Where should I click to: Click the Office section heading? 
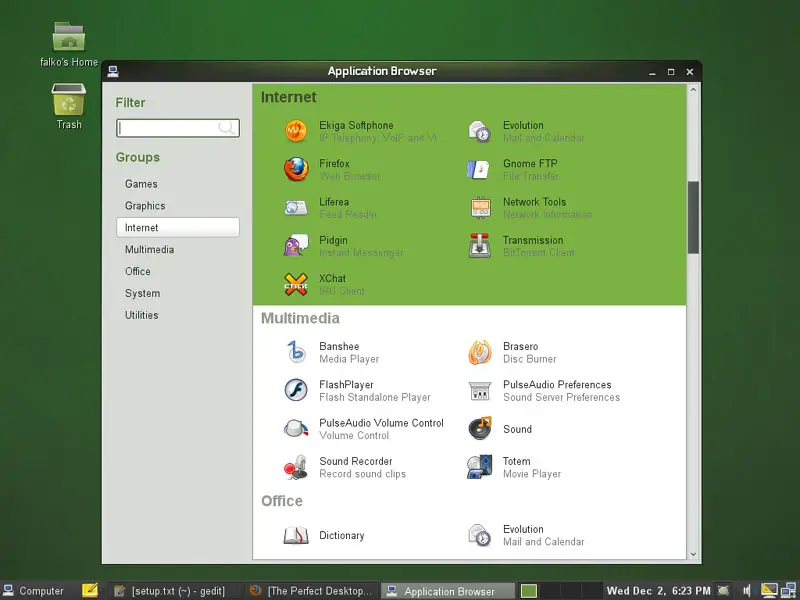click(x=282, y=501)
